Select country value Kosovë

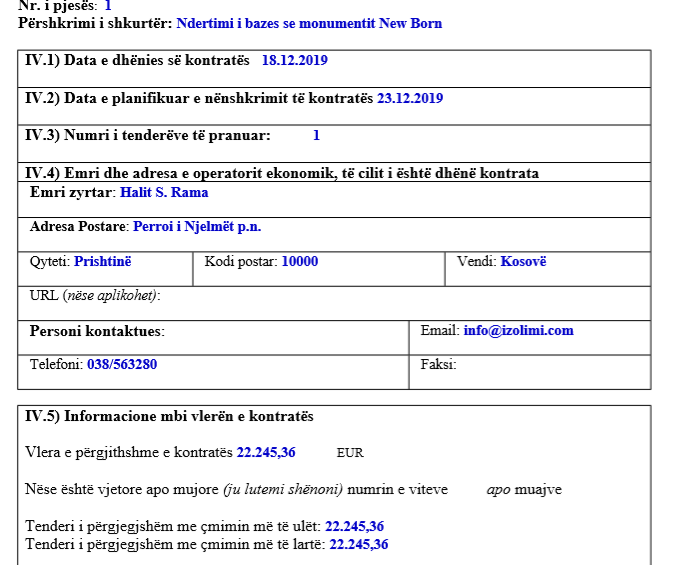pyautogui.click(x=523, y=261)
